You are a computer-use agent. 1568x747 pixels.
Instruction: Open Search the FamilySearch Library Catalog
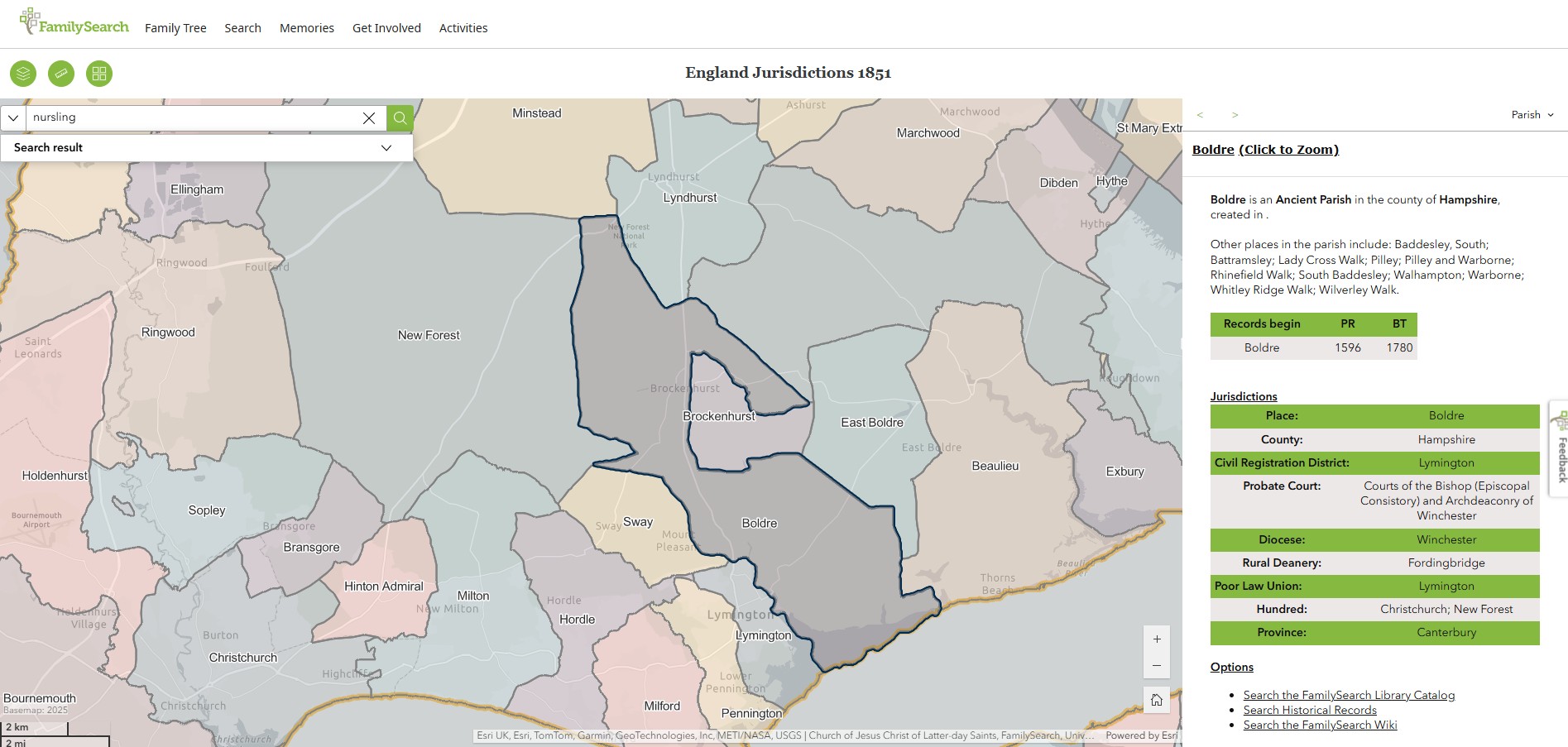(1349, 695)
